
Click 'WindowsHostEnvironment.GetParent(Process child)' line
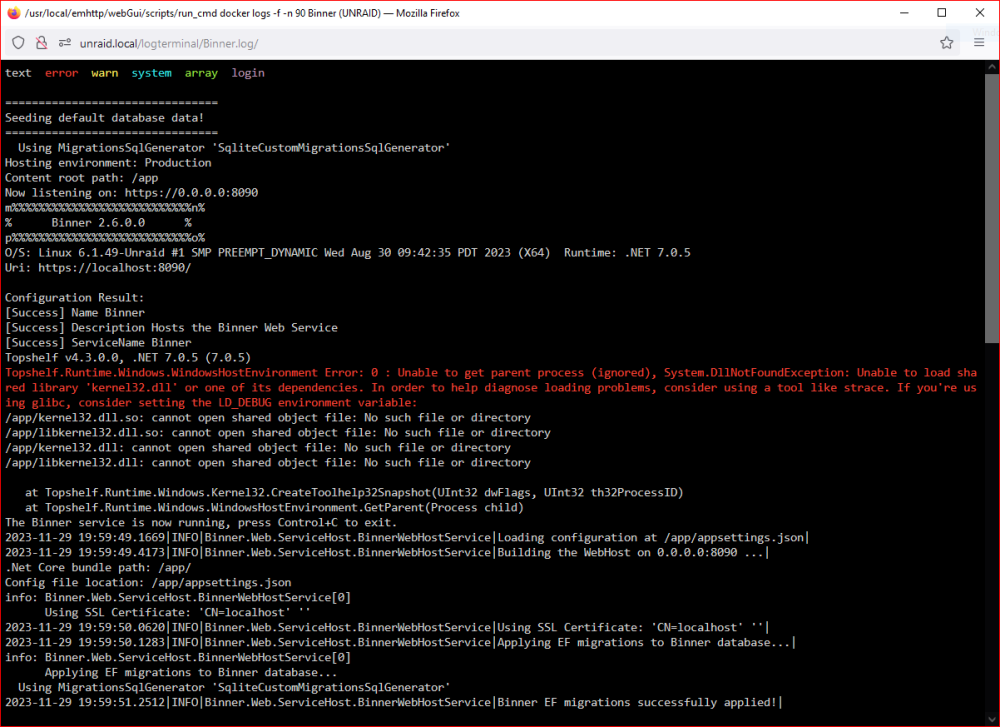click(x=274, y=508)
